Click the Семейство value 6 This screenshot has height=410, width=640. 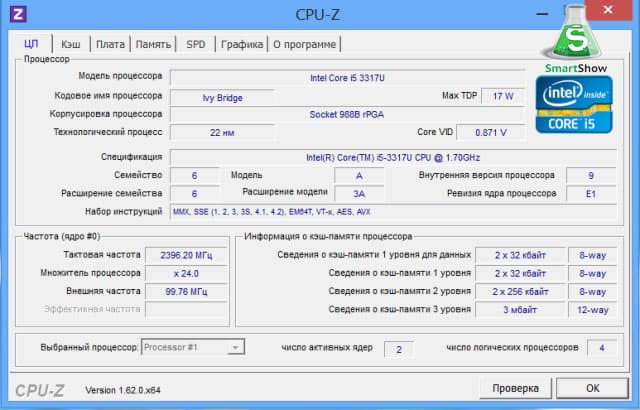[x=194, y=175]
